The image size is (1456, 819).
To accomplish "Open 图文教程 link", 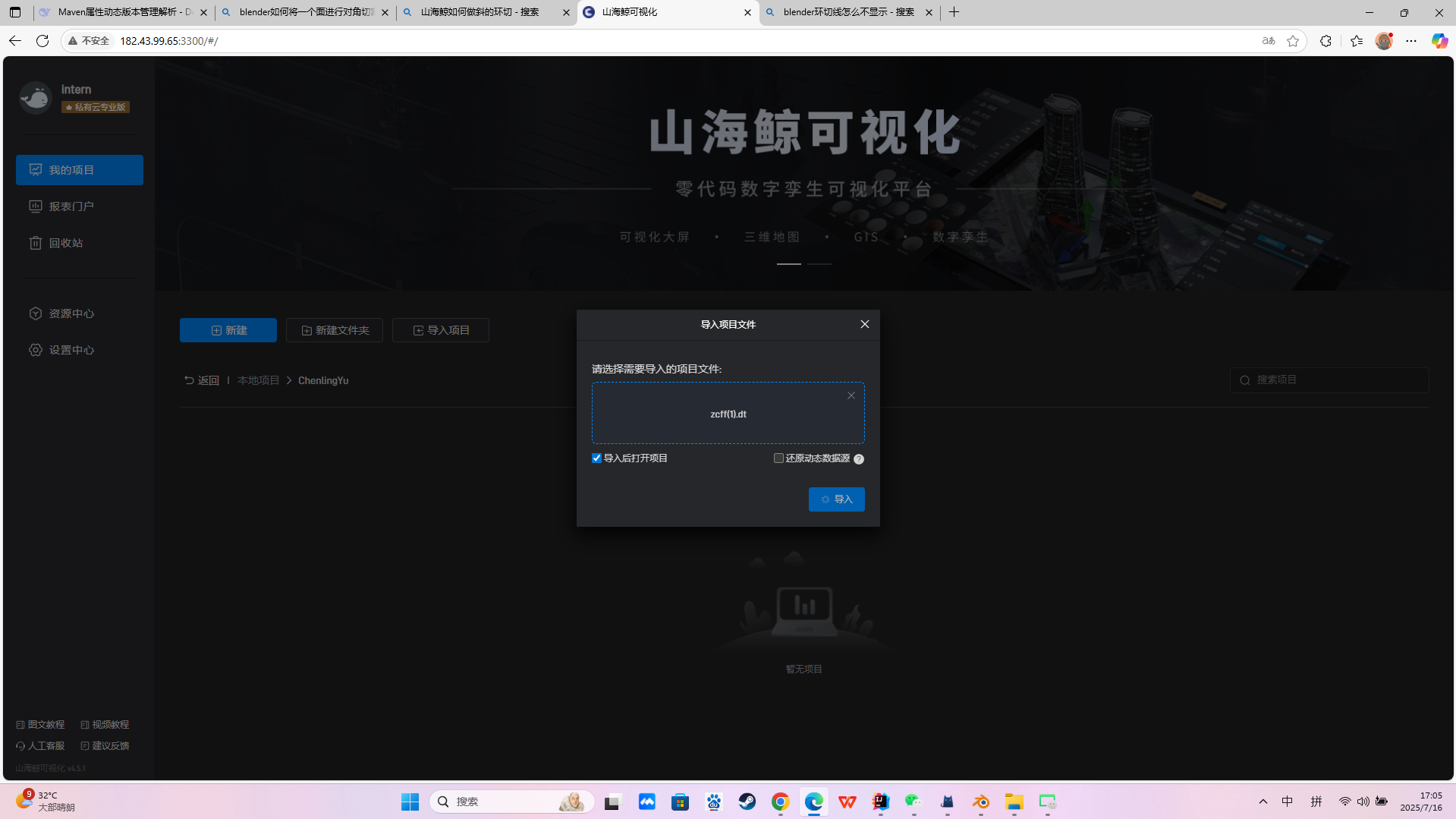I will coord(40,725).
